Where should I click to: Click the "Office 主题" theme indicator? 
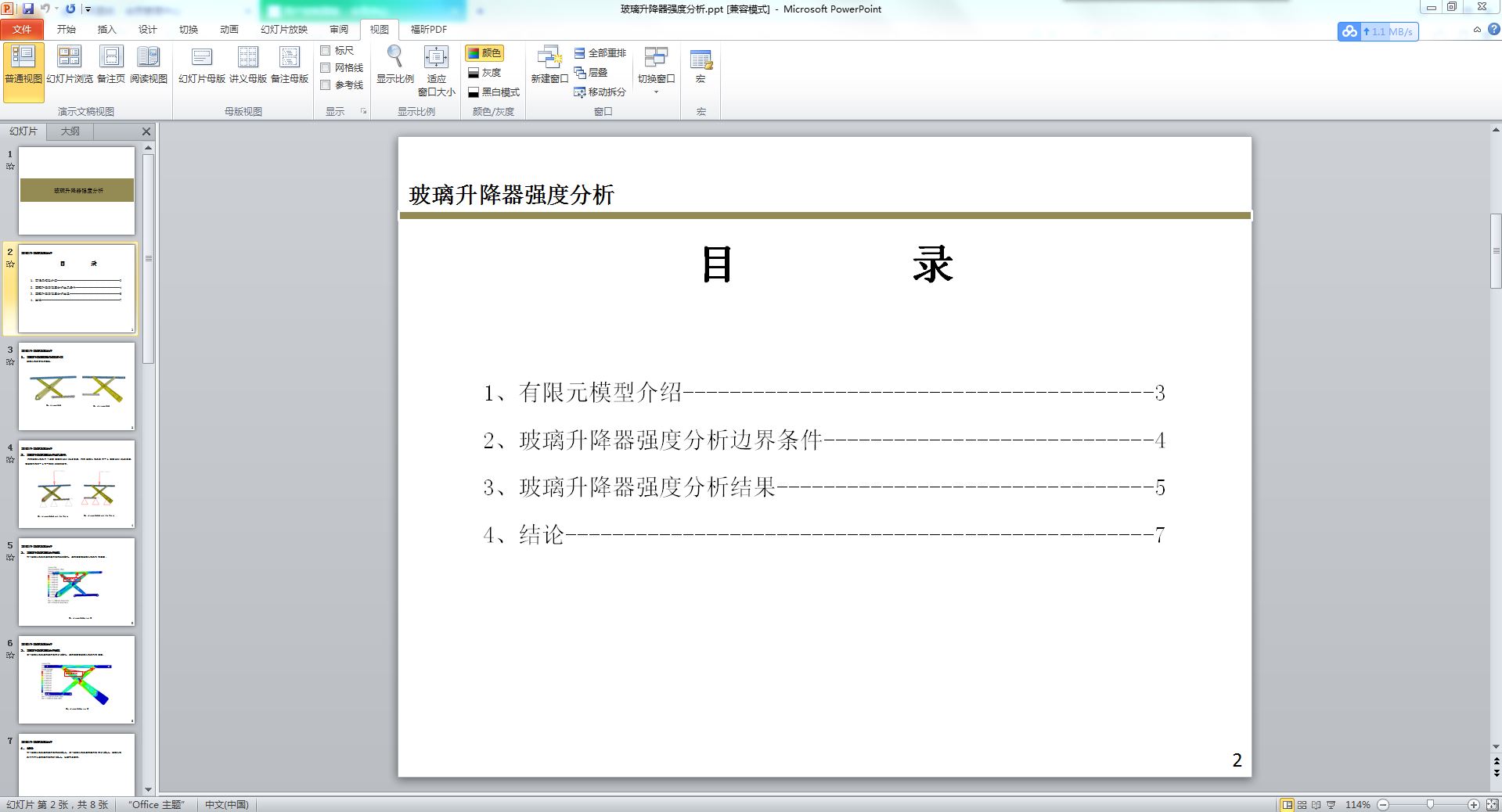(157, 805)
